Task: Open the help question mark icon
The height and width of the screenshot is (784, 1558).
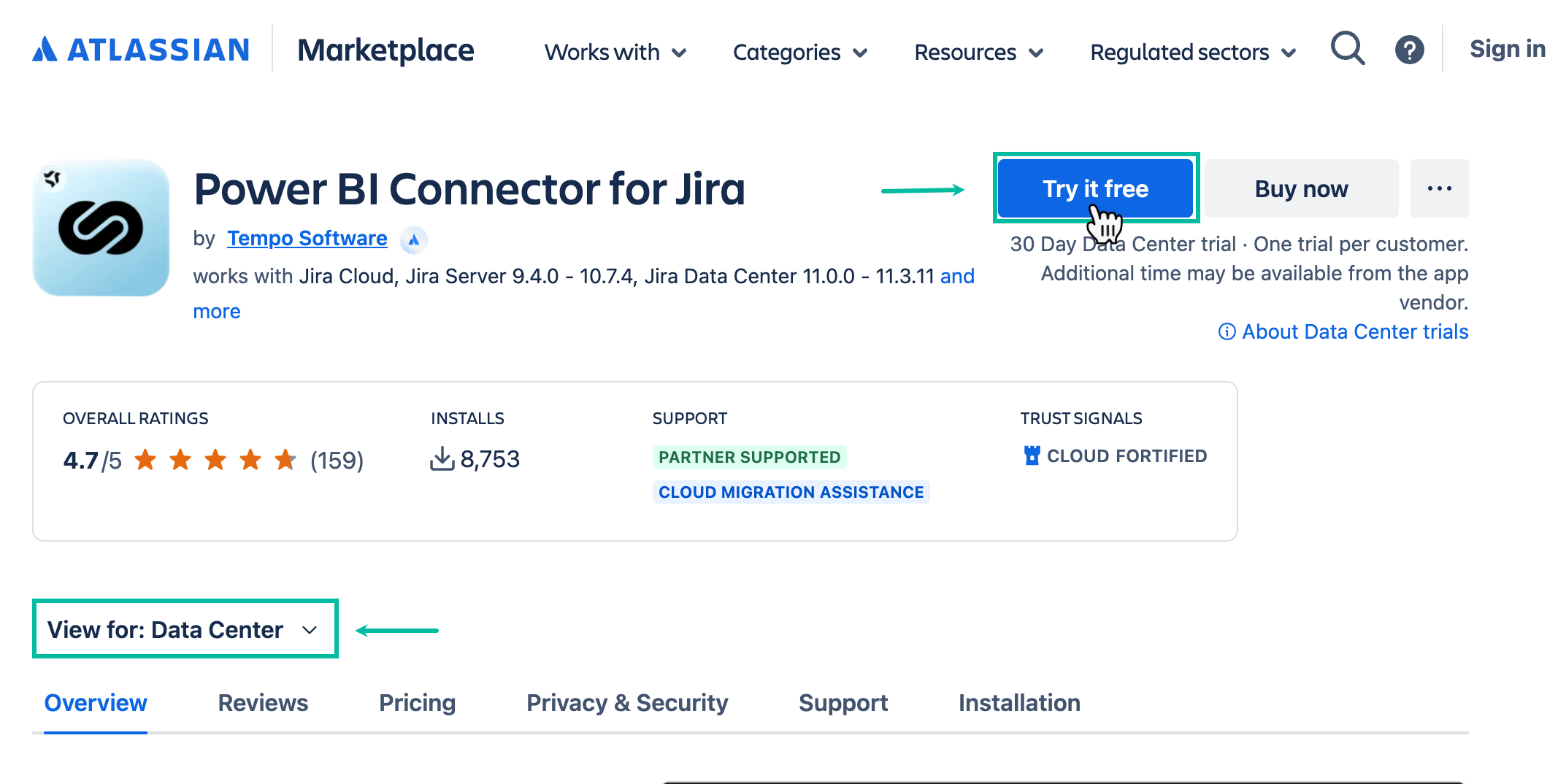Action: point(1409,50)
